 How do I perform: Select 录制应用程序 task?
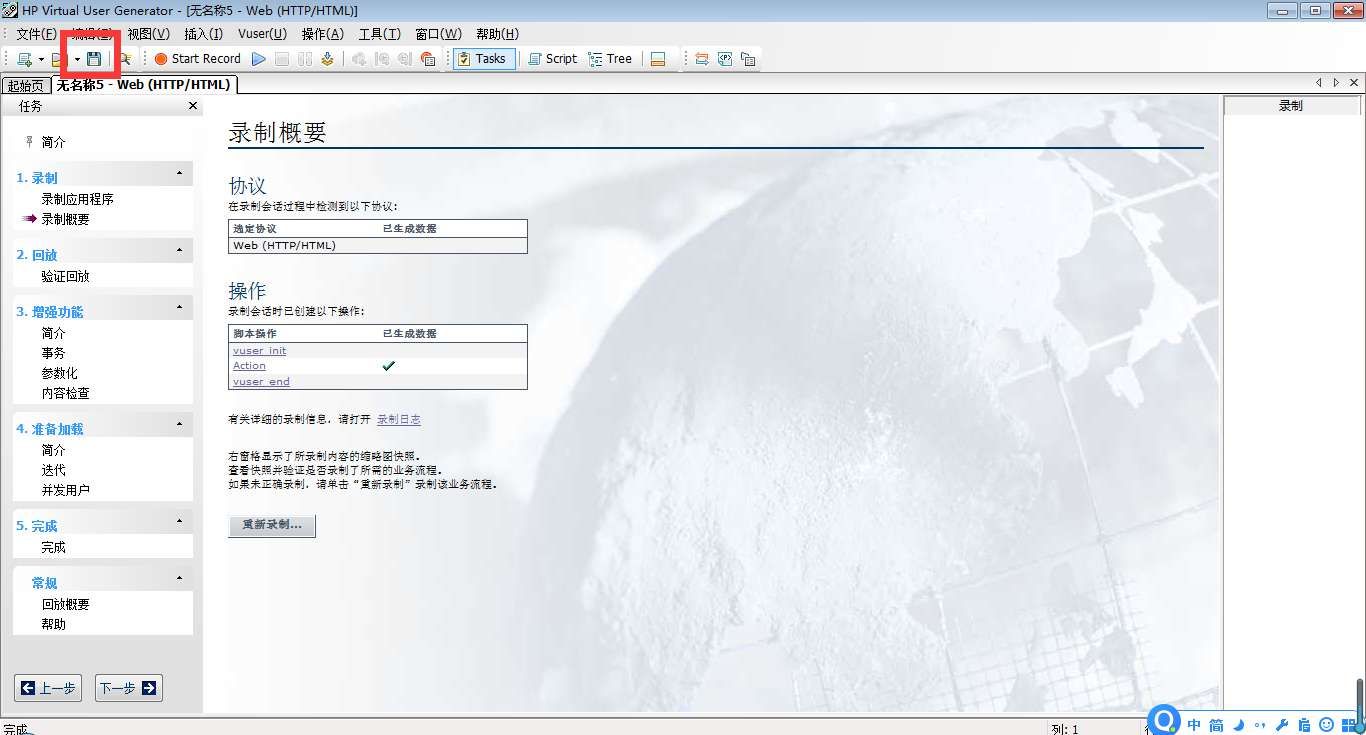tap(78, 199)
